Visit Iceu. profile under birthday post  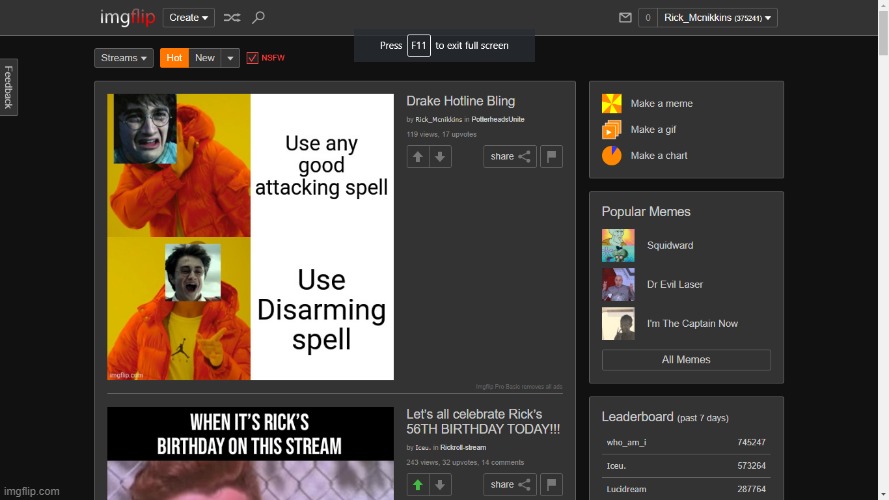(x=422, y=448)
